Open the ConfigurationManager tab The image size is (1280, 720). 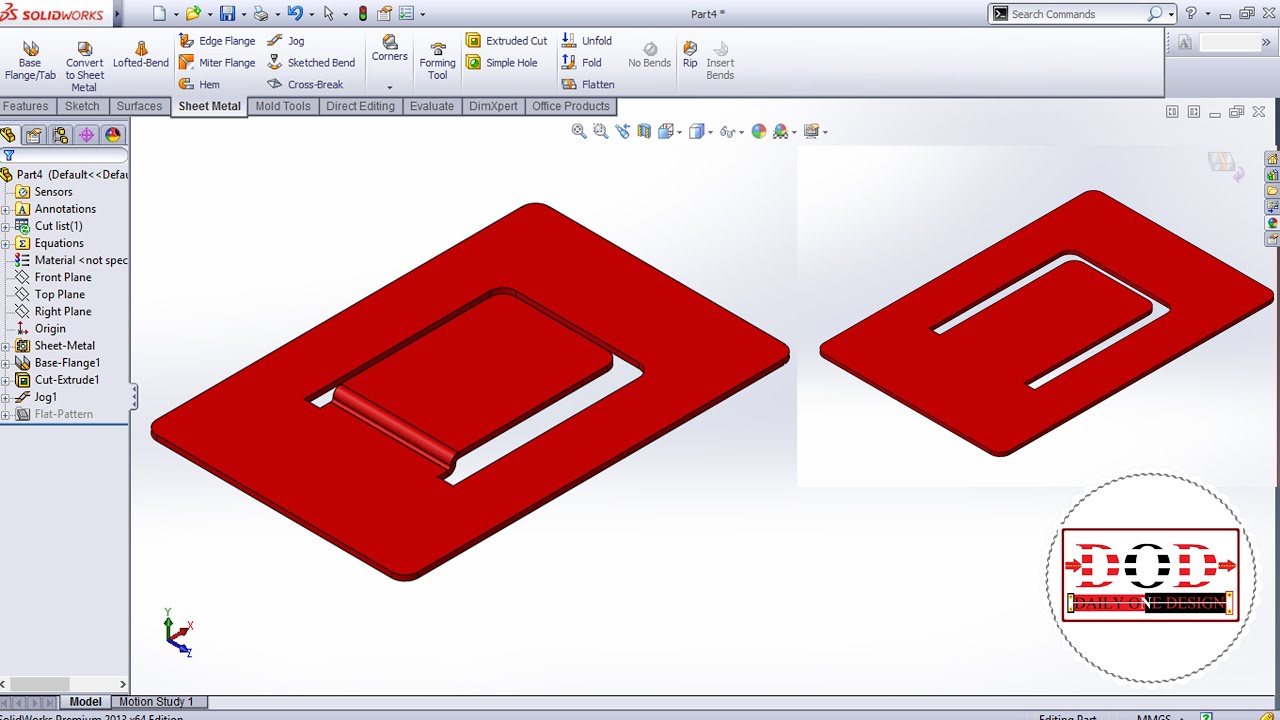[x=60, y=135]
